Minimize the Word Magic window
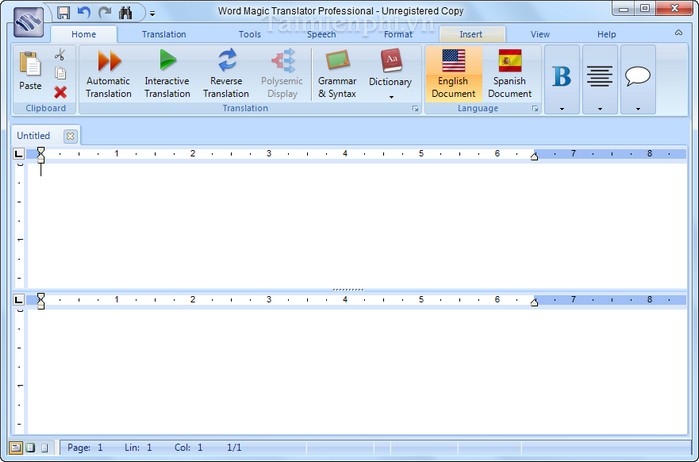Viewport: 699px width, 462px height. [624, 8]
